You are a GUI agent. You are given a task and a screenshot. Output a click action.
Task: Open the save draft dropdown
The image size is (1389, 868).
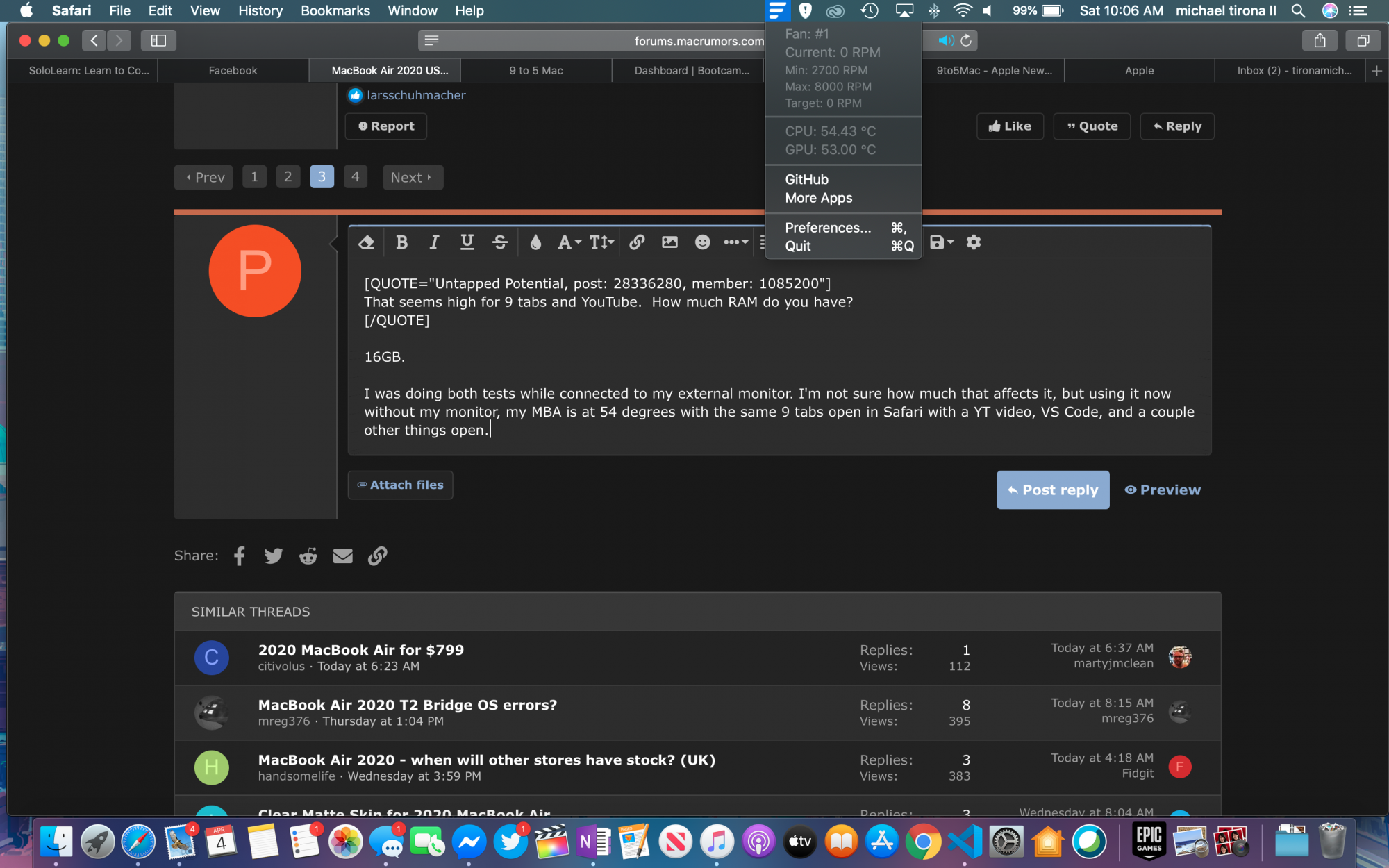[x=941, y=242]
